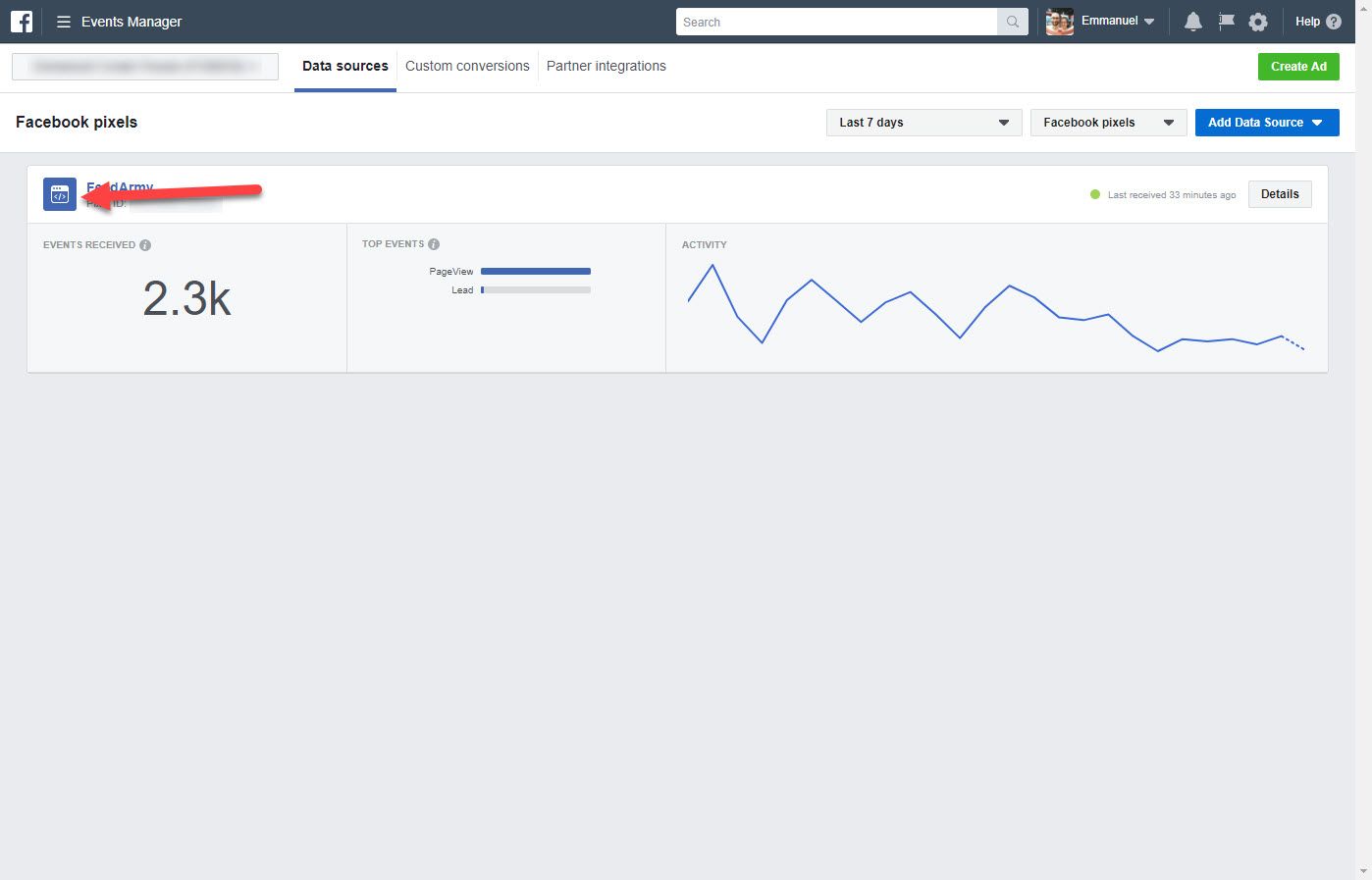
Task: Open Details for the FeedArmy pixel
Action: pyautogui.click(x=1279, y=194)
